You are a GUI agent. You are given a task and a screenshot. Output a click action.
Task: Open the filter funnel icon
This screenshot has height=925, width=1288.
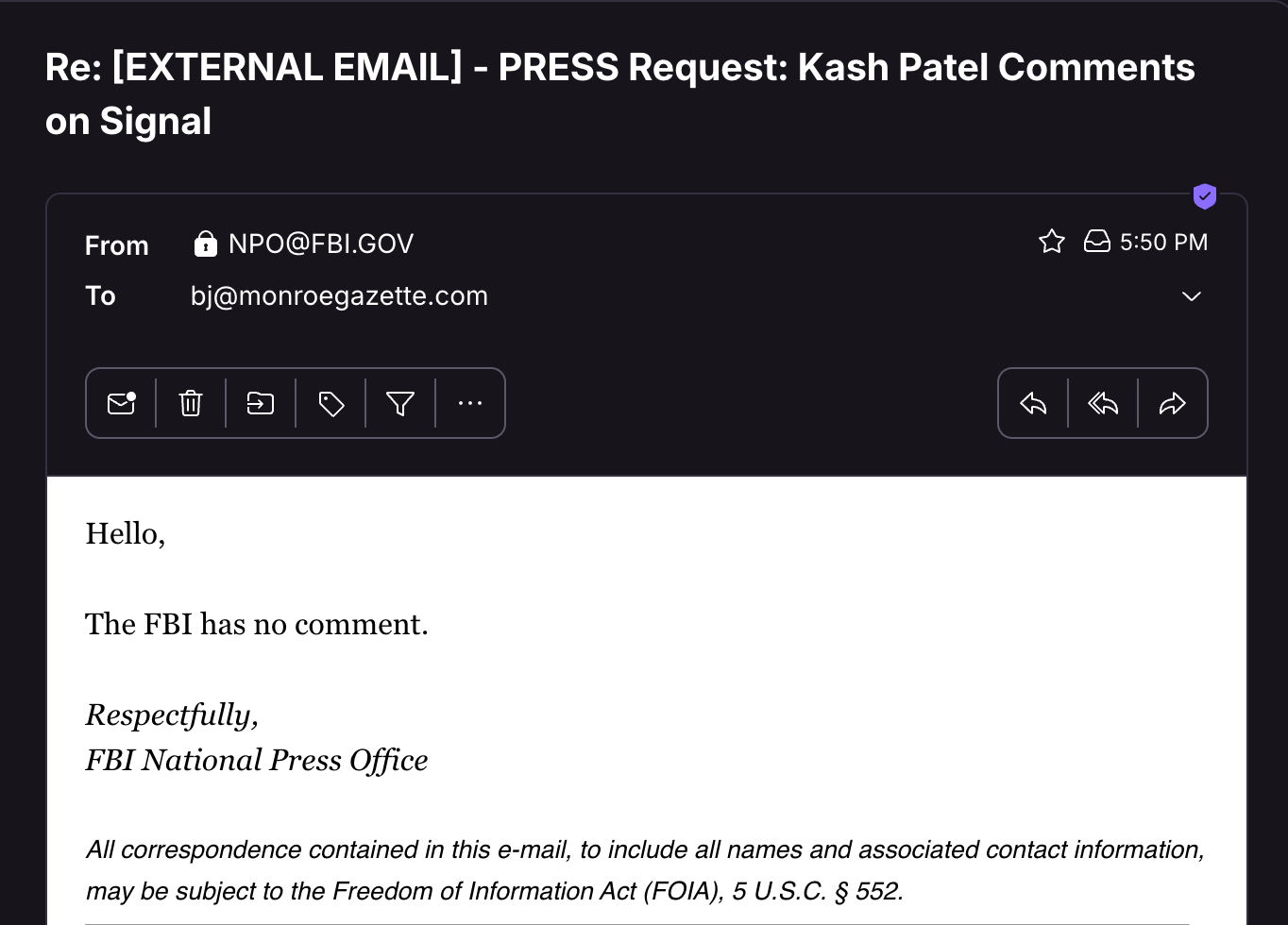(x=400, y=404)
